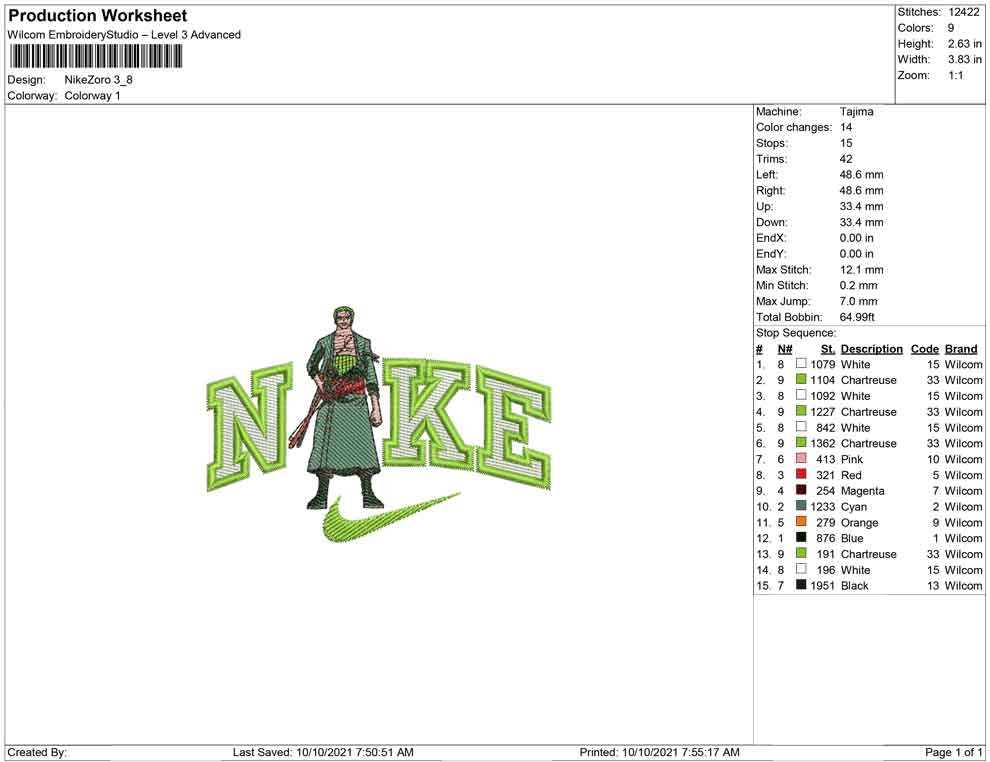Click the Max Jump value 7.0 mm

(x=858, y=301)
